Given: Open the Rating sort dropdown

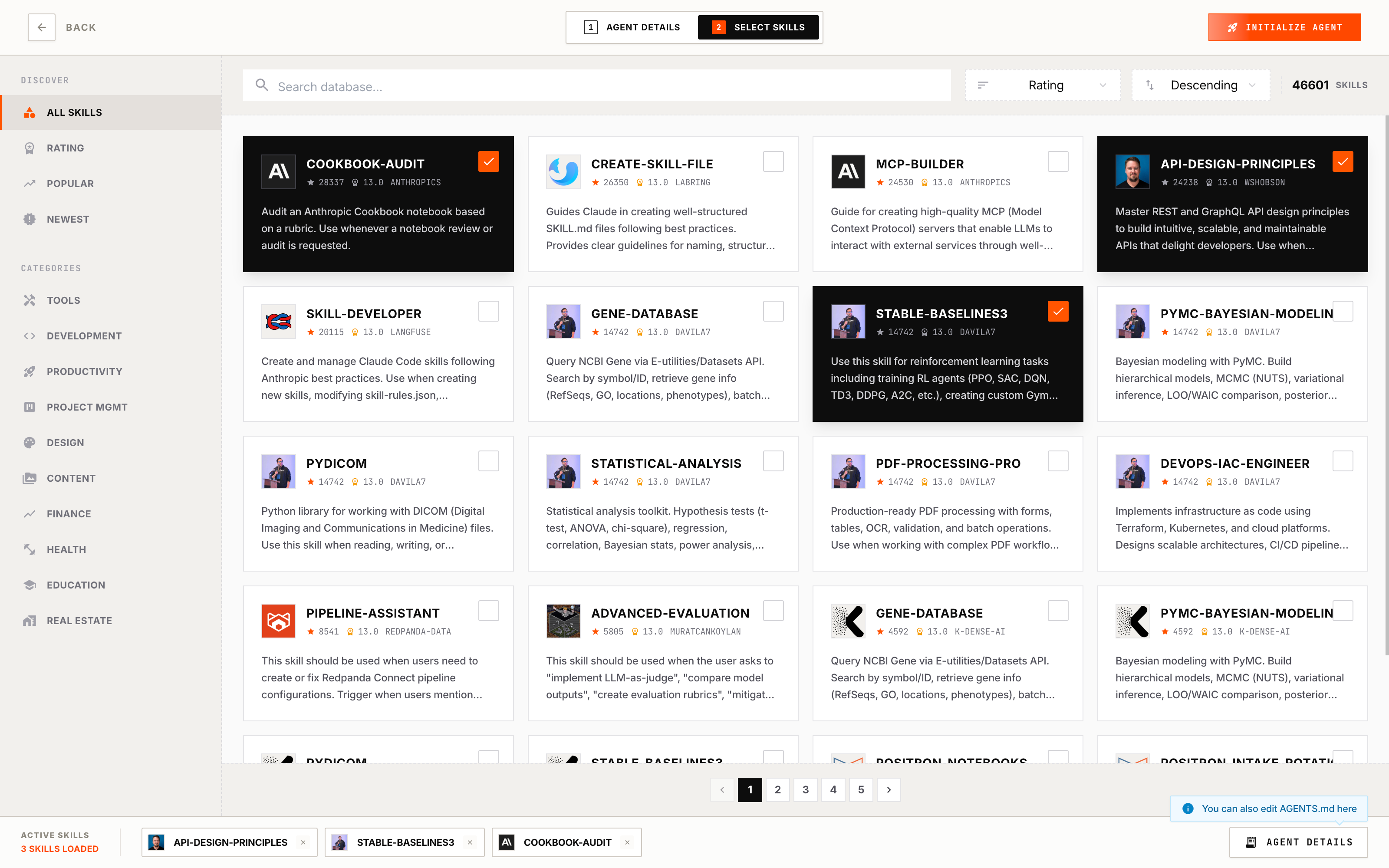Looking at the screenshot, I should coord(1042,85).
